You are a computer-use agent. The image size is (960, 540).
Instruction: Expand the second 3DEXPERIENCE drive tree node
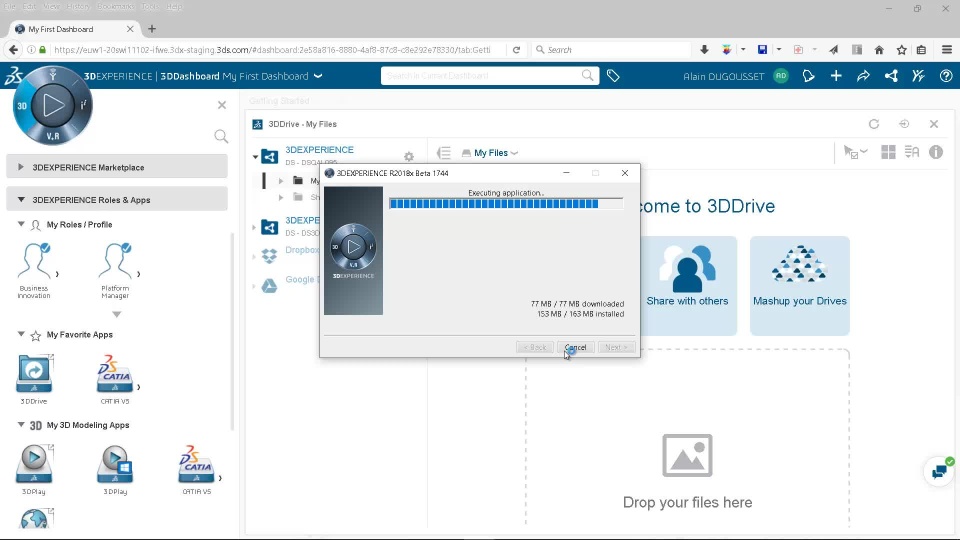(254, 227)
